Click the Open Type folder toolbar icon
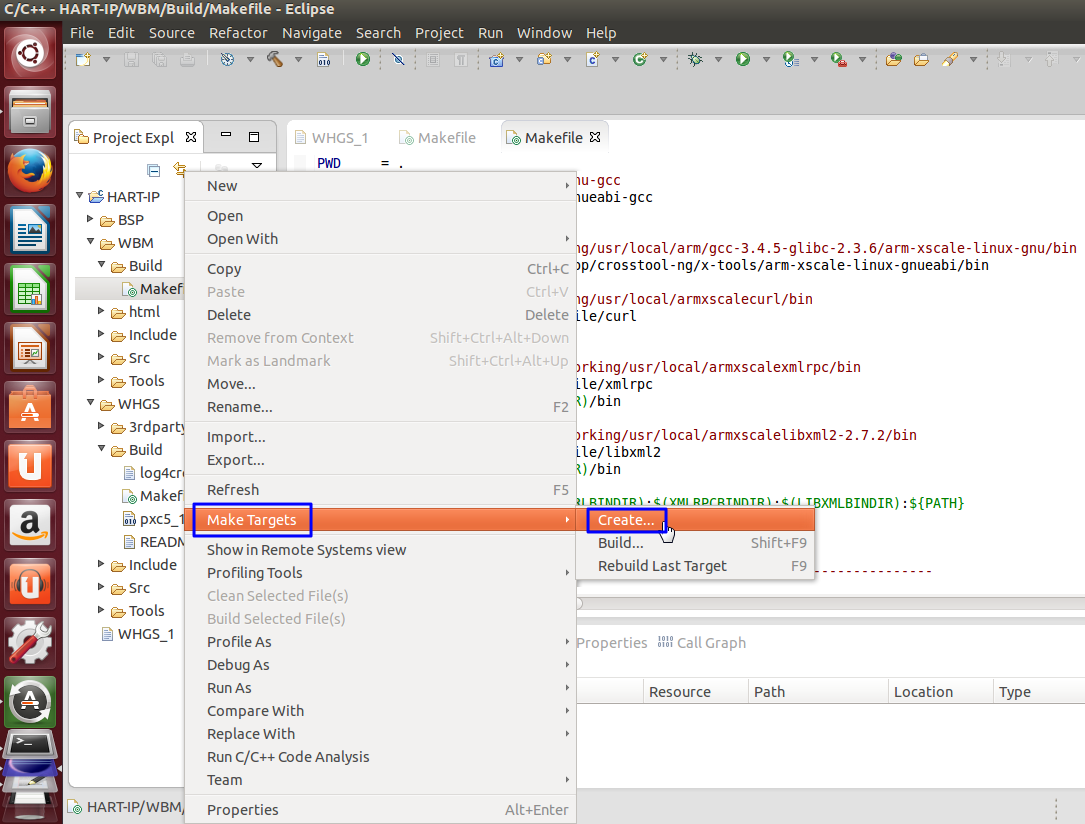The height and width of the screenshot is (824, 1085). point(893,60)
